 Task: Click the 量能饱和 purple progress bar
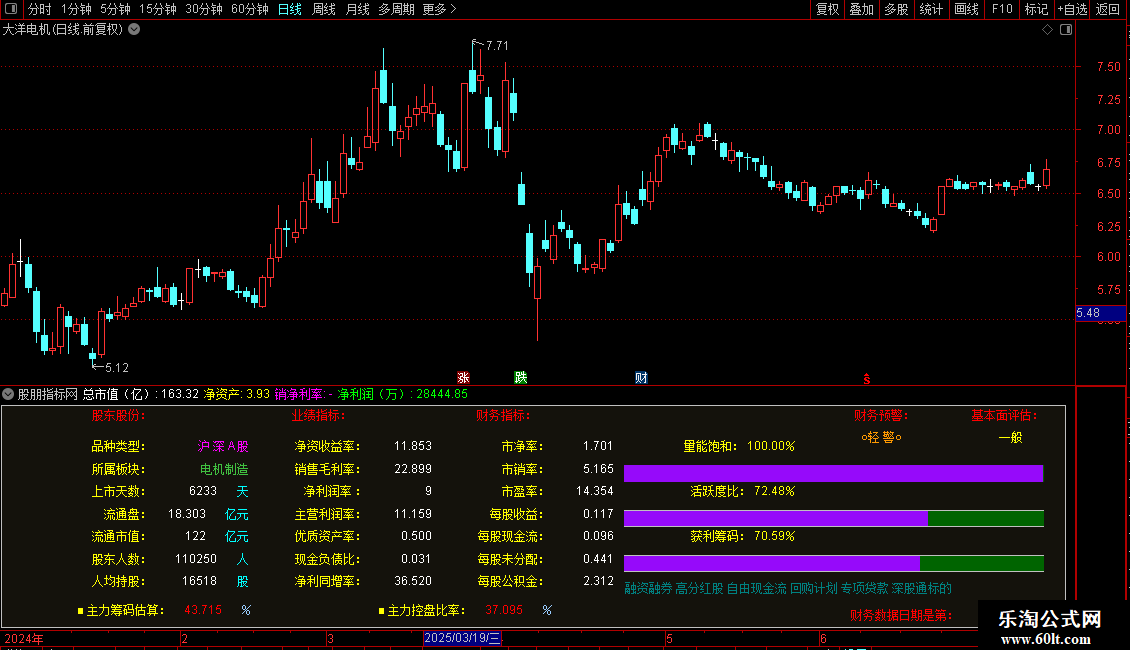834,473
